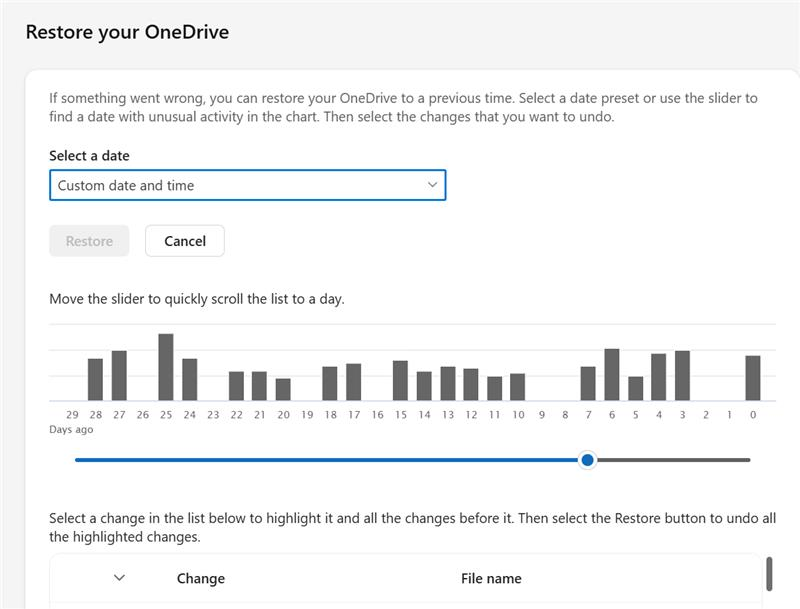Click the day 18 activity bar
This screenshot has width=800, height=609.
click(x=330, y=384)
